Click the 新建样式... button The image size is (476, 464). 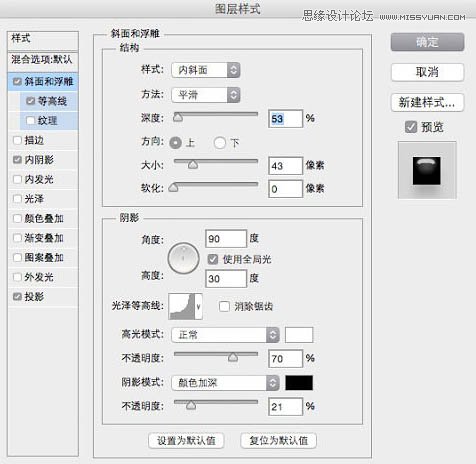(427, 102)
